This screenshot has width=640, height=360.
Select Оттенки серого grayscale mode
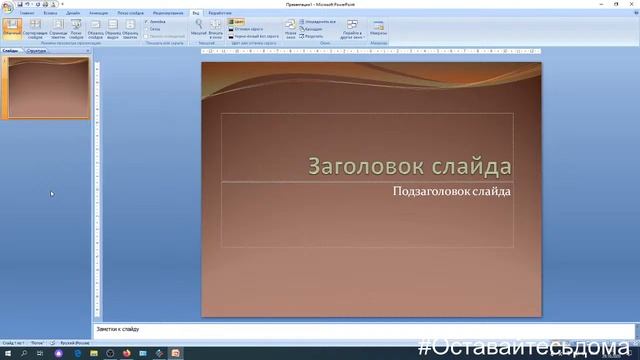246,29
